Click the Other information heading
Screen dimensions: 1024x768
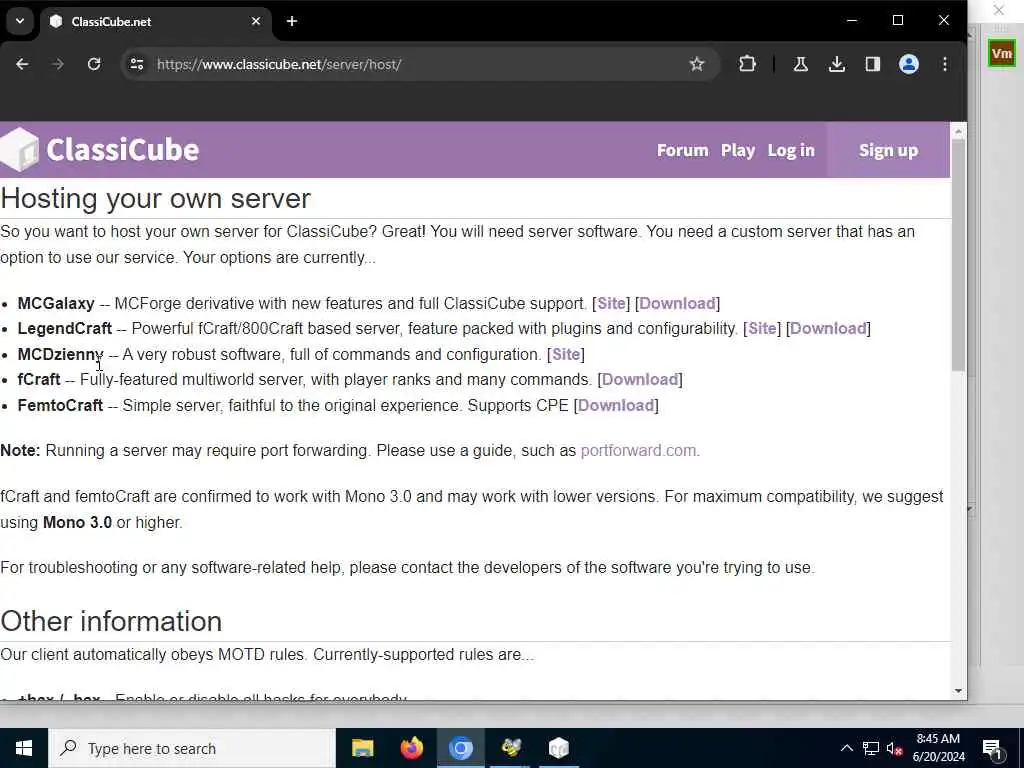point(111,621)
